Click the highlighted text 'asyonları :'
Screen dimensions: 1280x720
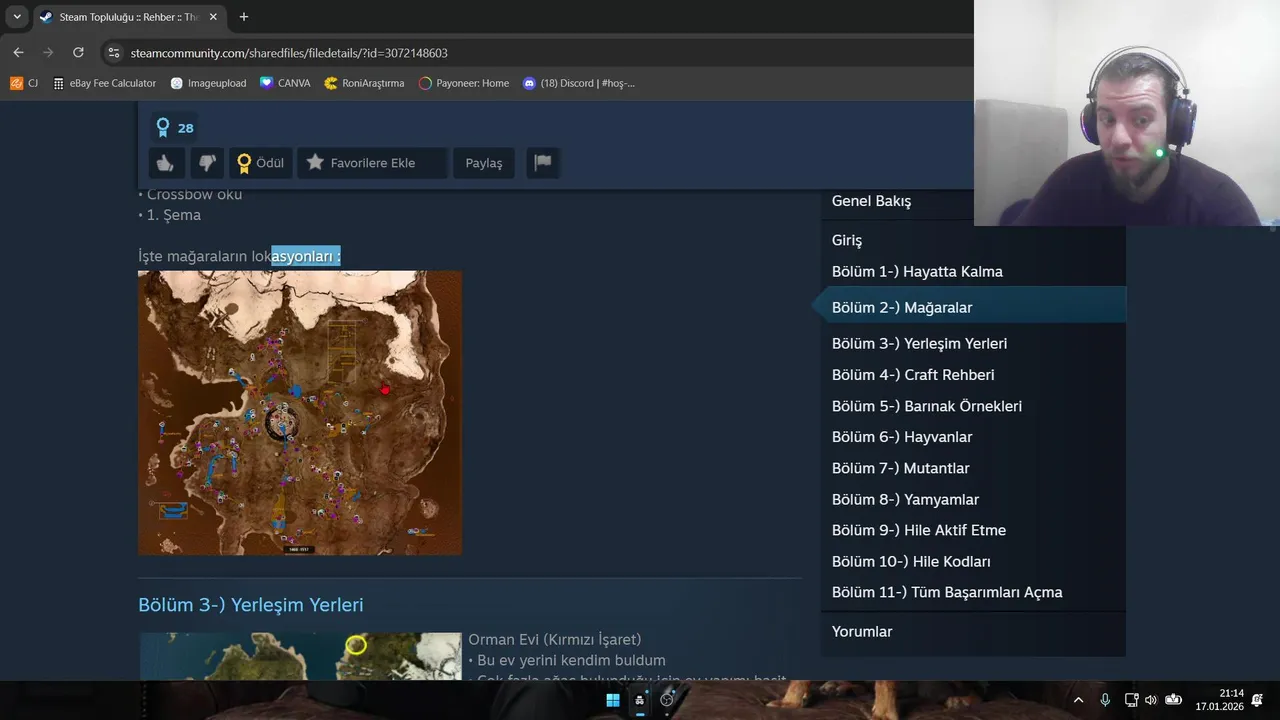(306, 257)
